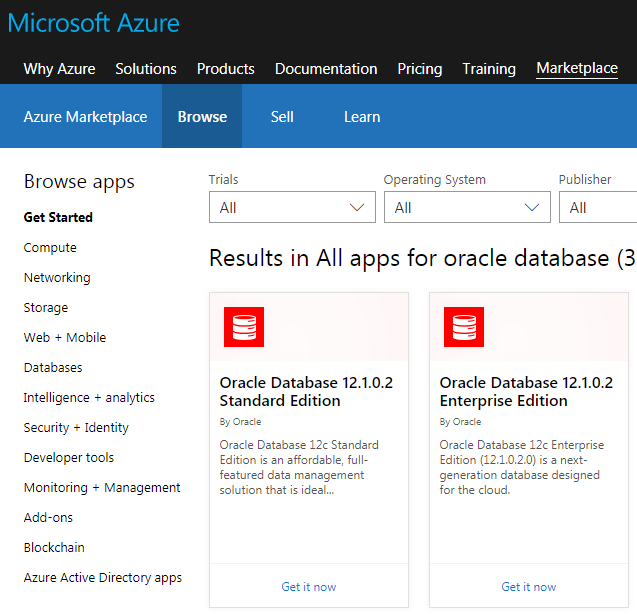The width and height of the screenshot is (637, 614).
Task: Click Azure Marketplace home link
Action: click(85, 117)
